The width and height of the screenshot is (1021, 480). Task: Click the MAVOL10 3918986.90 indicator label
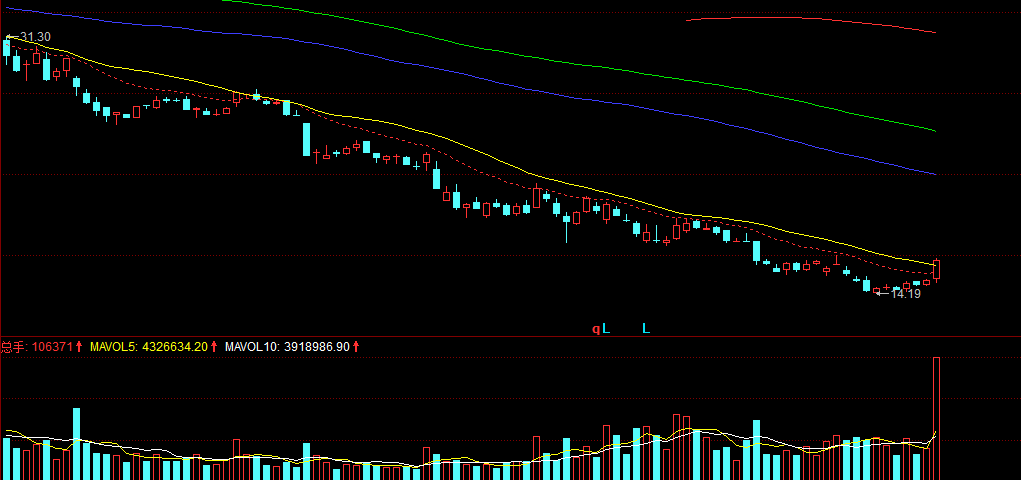[x=287, y=346]
